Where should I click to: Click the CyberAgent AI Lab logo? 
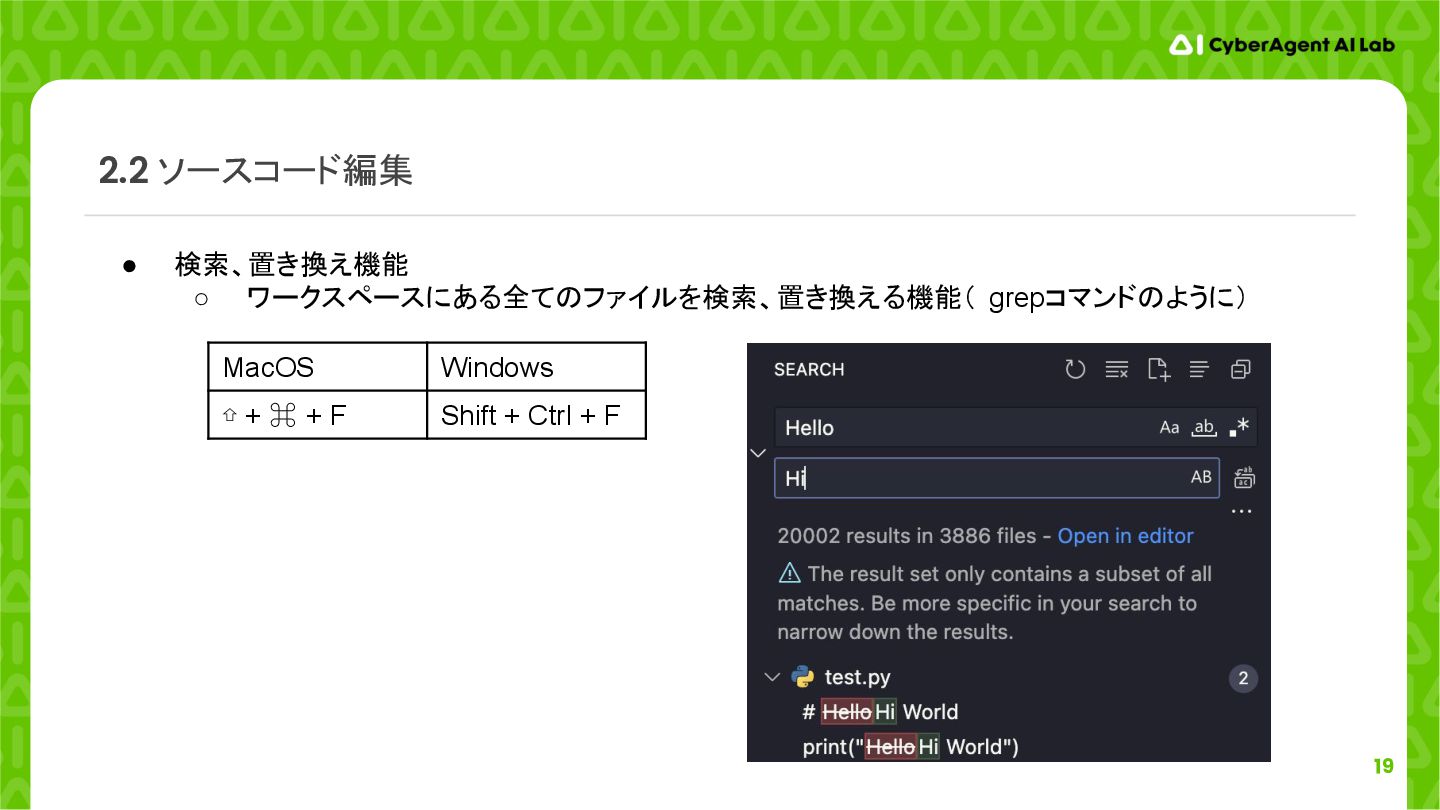point(1282,45)
